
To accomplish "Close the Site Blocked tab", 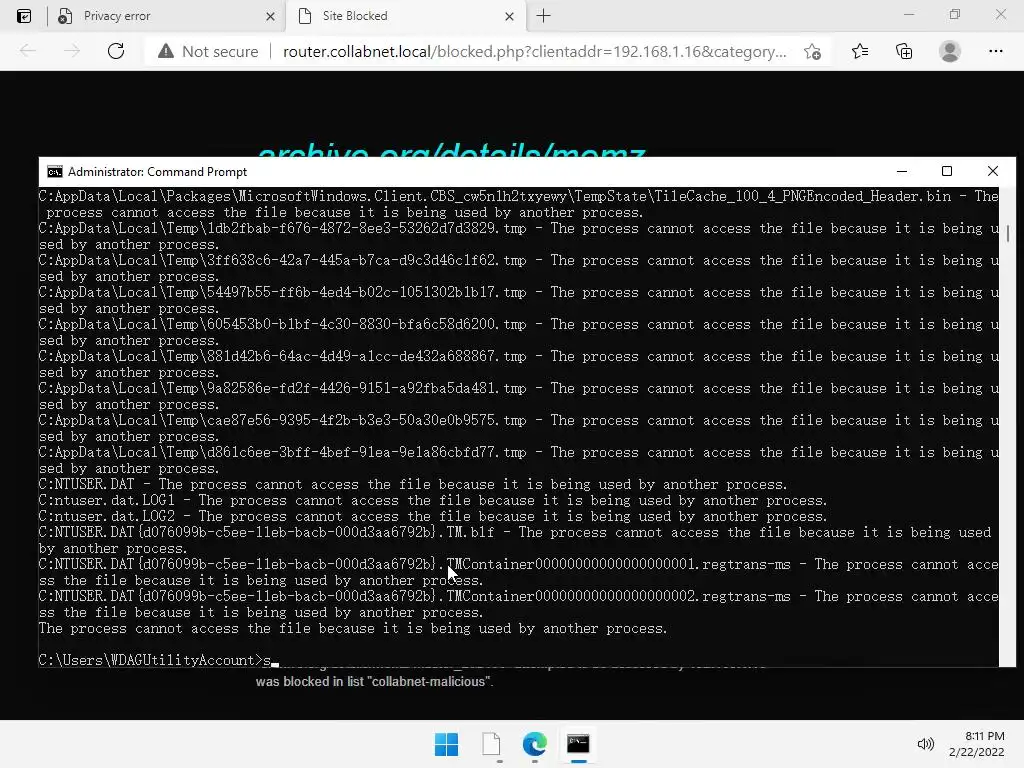I will click(509, 16).
